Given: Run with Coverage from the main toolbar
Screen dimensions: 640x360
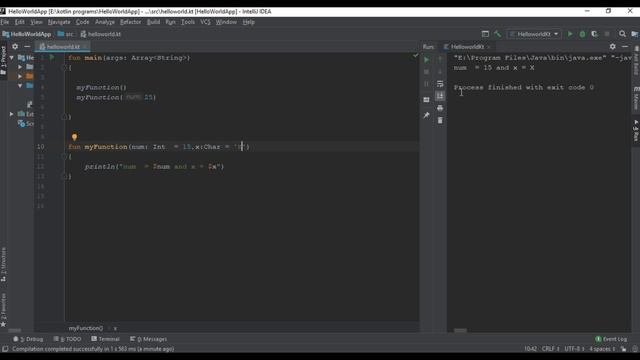Looking at the screenshot, I should tap(595, 34).
